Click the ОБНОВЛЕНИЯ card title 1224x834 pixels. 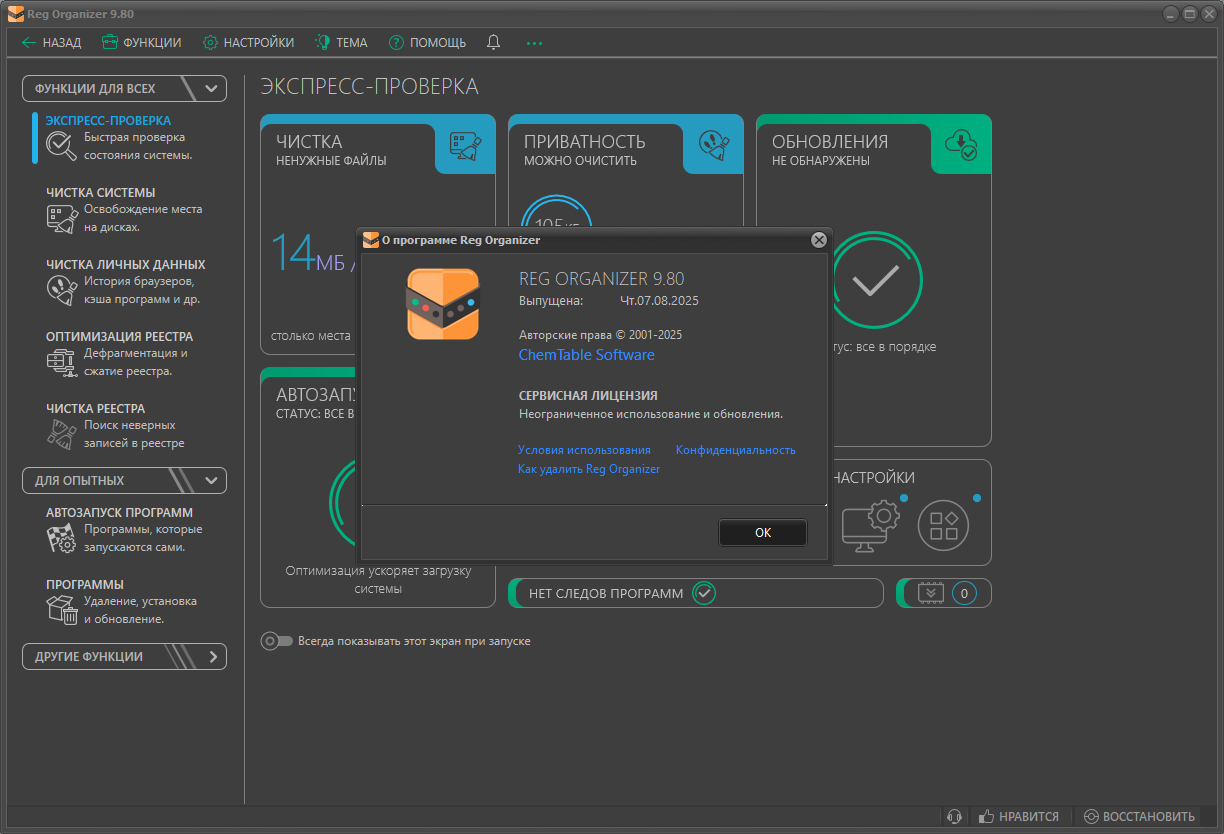[830, 142]
